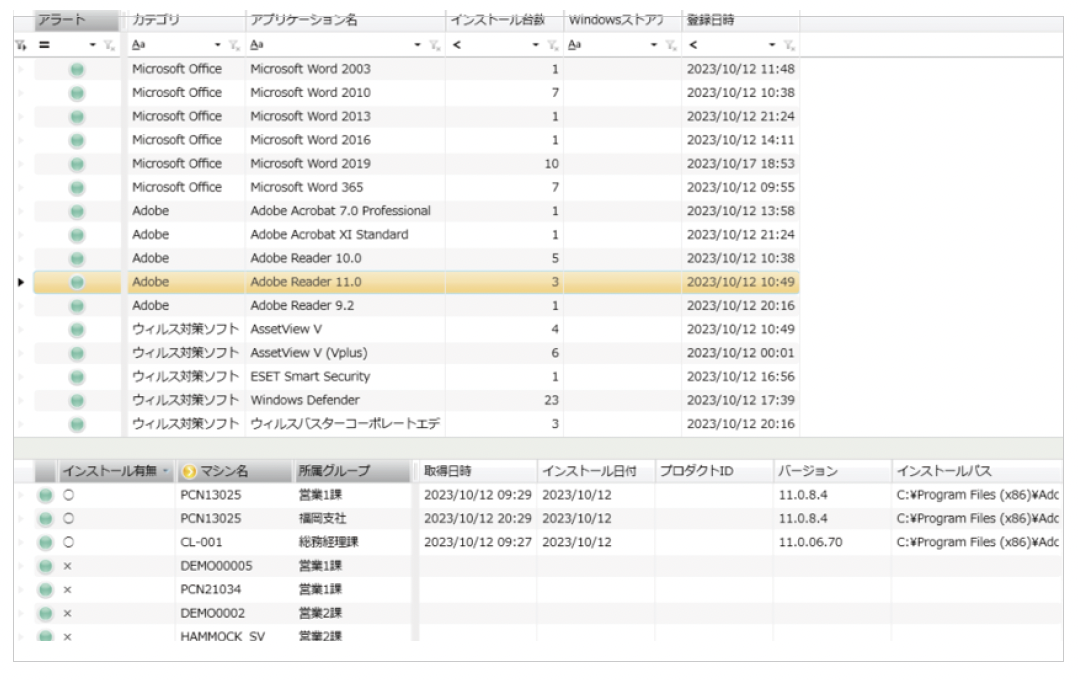Click the yellow icon in the マシン名 header

(x=189, y=472)
